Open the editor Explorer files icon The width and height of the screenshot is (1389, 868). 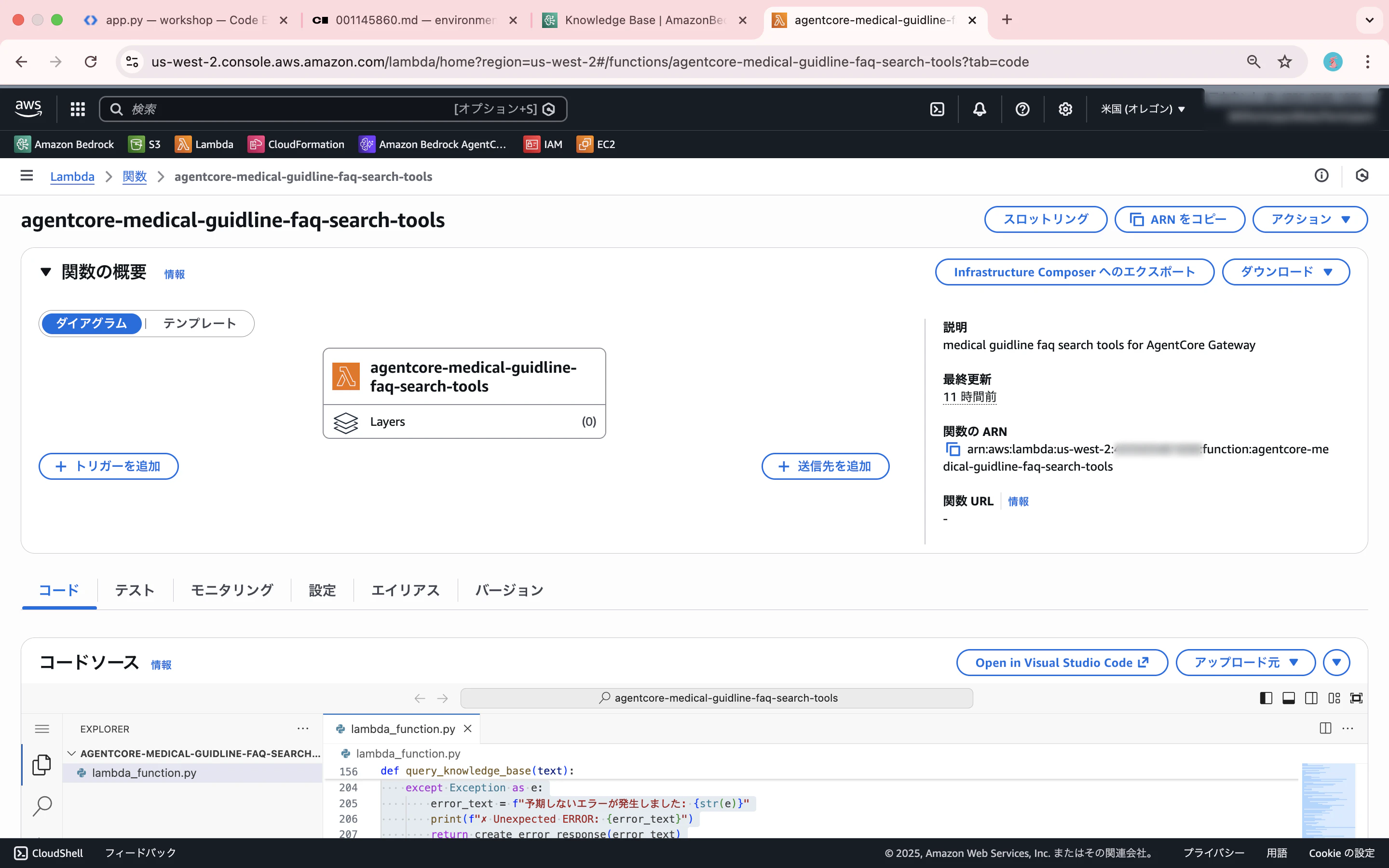[41, 765]
